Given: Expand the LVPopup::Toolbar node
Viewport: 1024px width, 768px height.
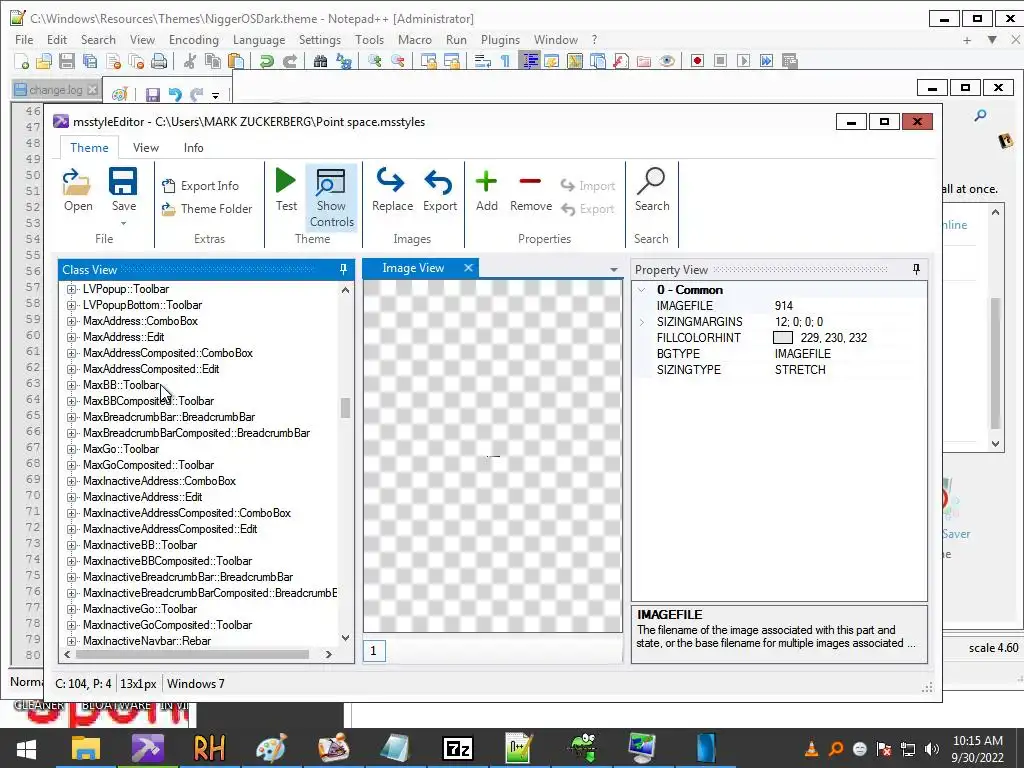Looking at the screenshot, I should 71,289.
